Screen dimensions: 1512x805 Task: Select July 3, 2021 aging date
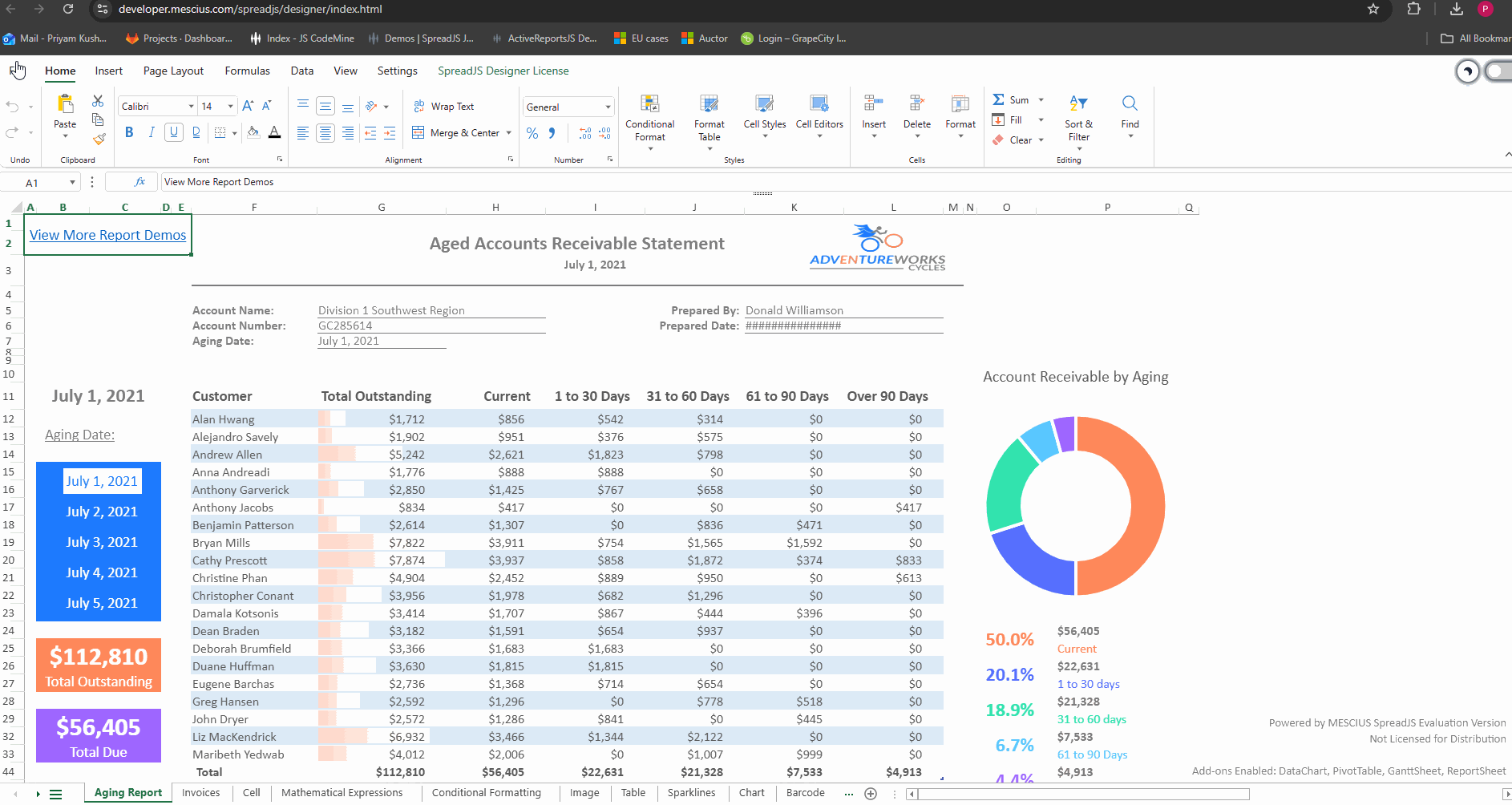click(101, 542)
